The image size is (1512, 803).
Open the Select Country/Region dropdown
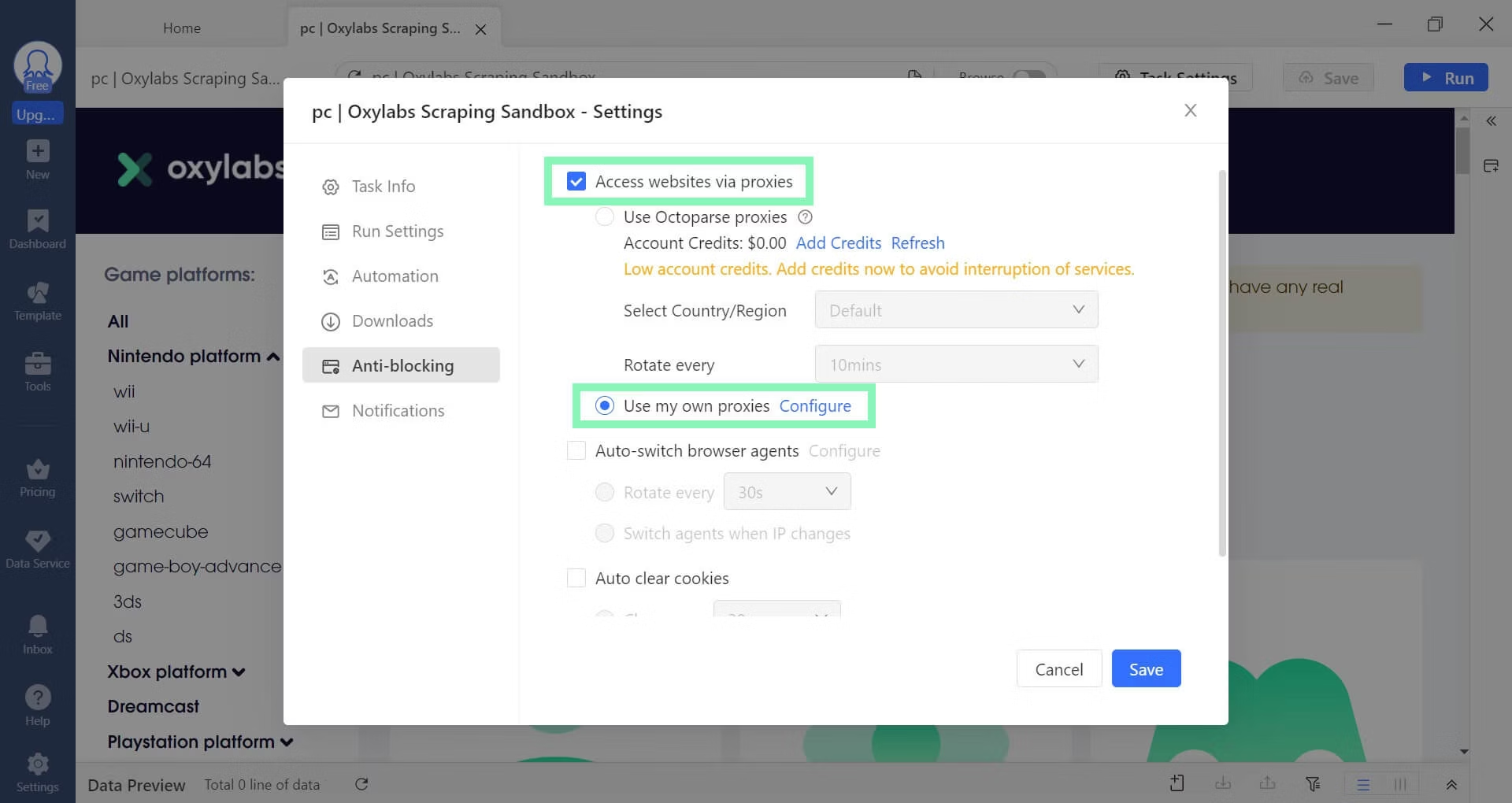tap(956, 310)
